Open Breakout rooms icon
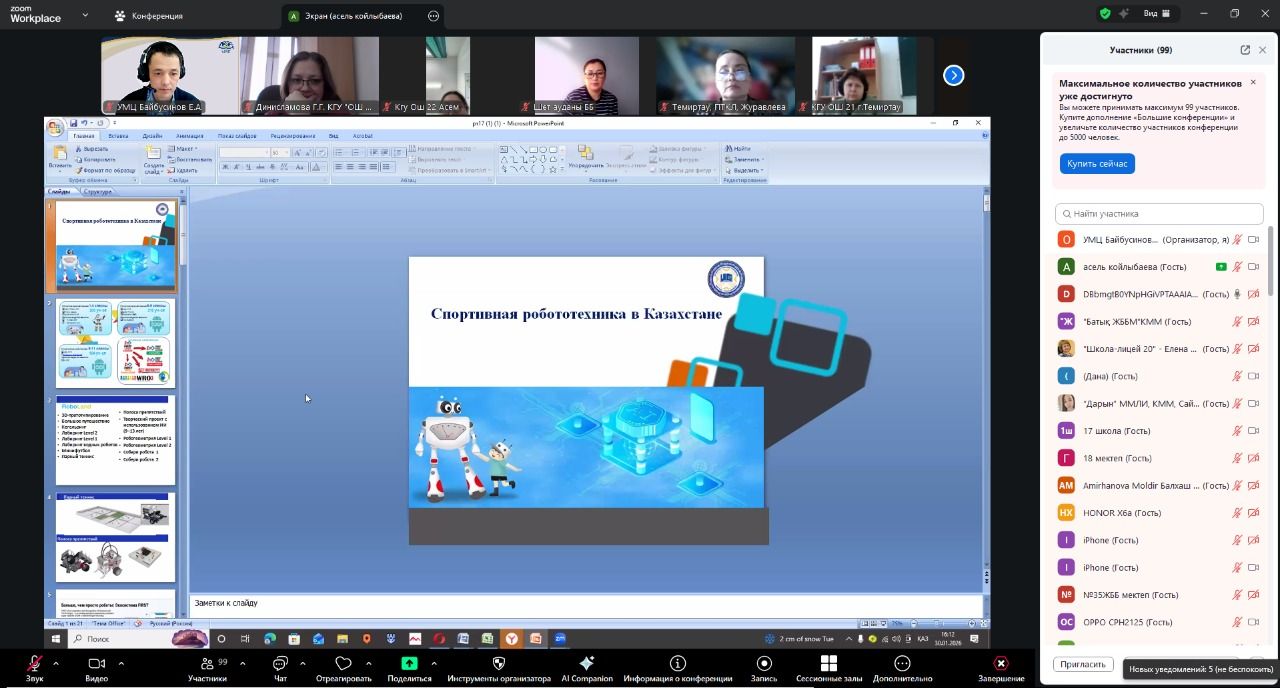Image resolution: width=1280 pixels, height=688 pixels. pos(828,664)
